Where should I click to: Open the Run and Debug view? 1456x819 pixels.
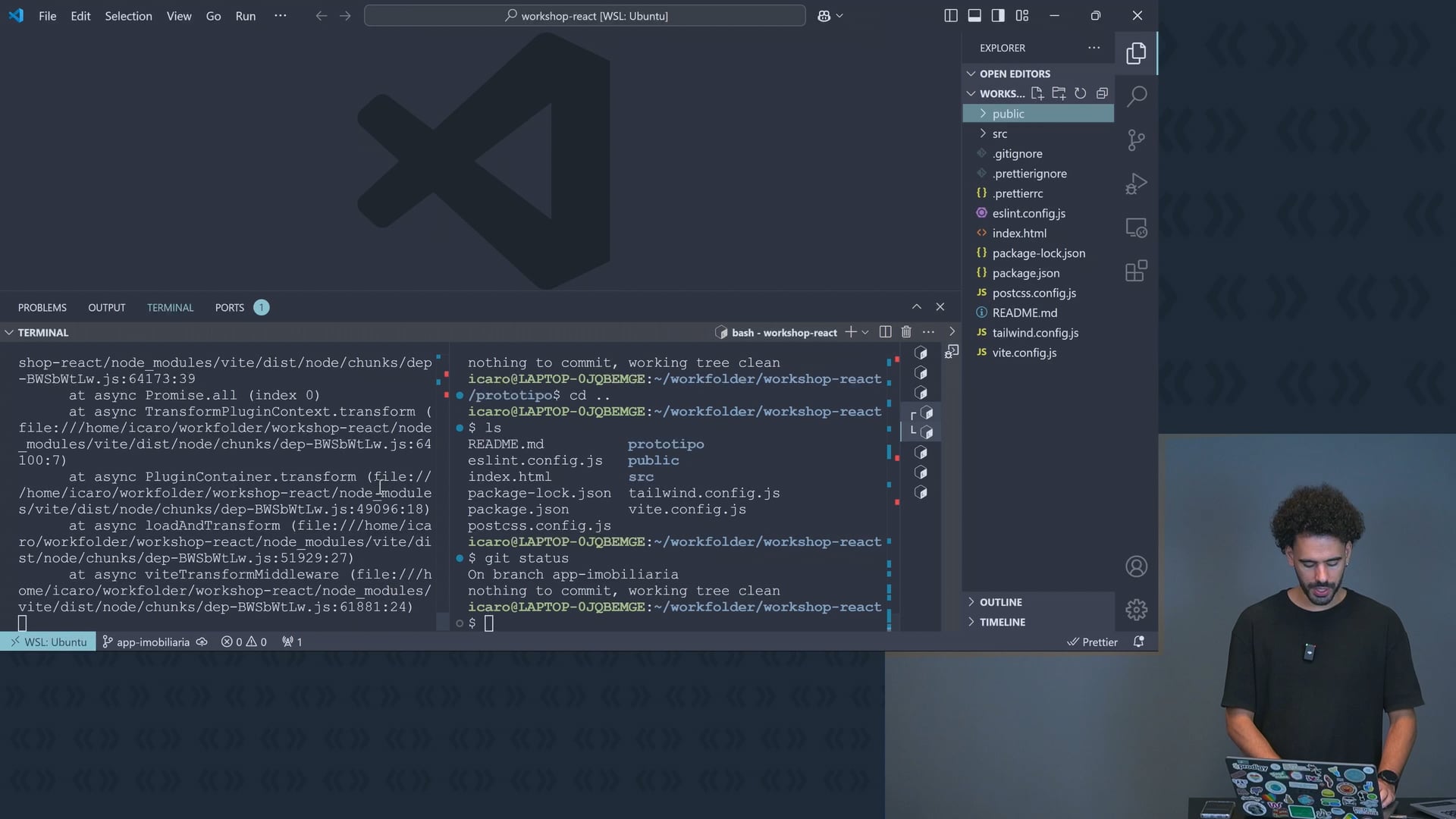(x=1136, y=184)
